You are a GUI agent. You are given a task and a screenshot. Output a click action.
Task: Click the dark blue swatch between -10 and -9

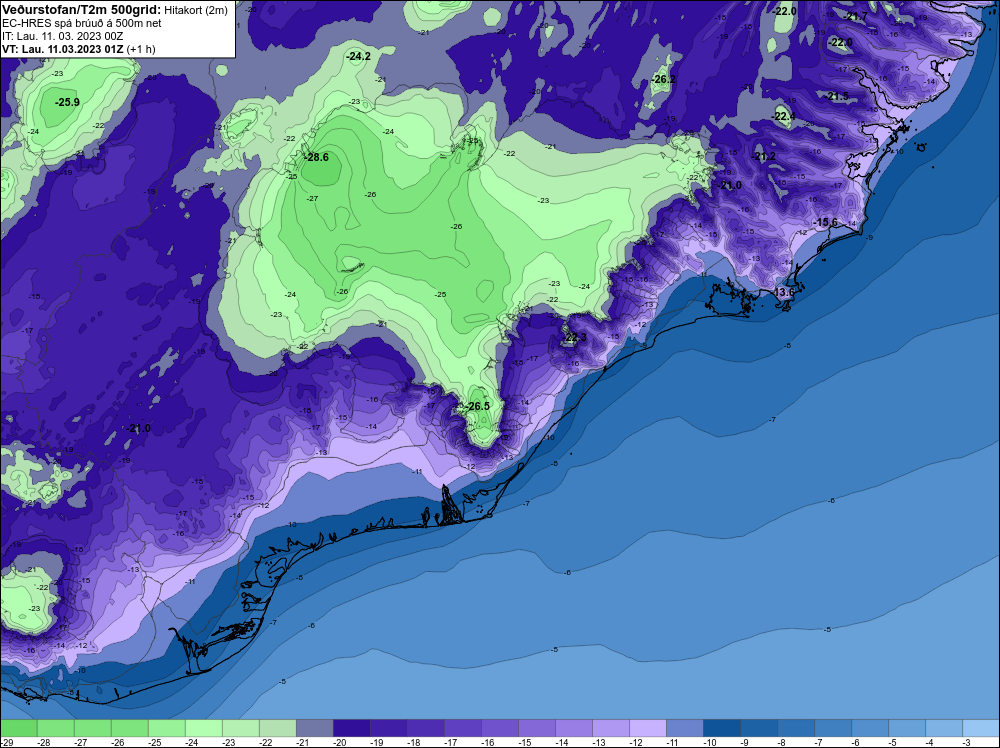(x=722, y=728)
